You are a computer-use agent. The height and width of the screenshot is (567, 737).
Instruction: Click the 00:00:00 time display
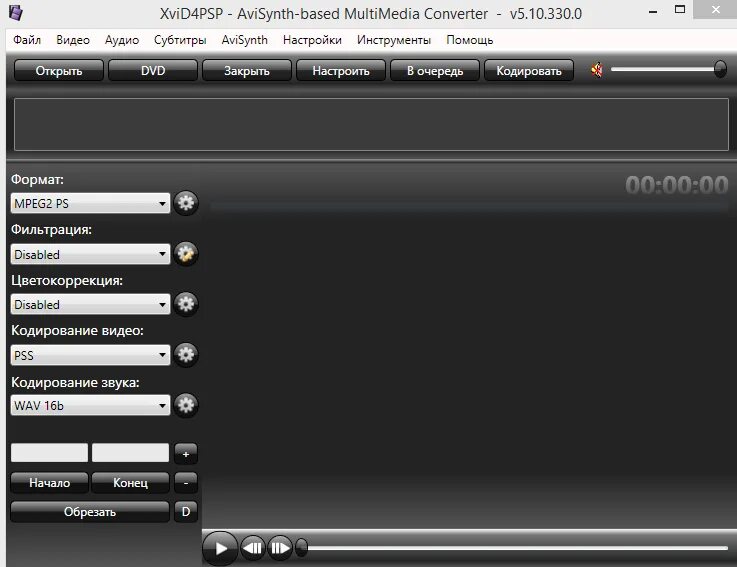click(x=676, y=185)
